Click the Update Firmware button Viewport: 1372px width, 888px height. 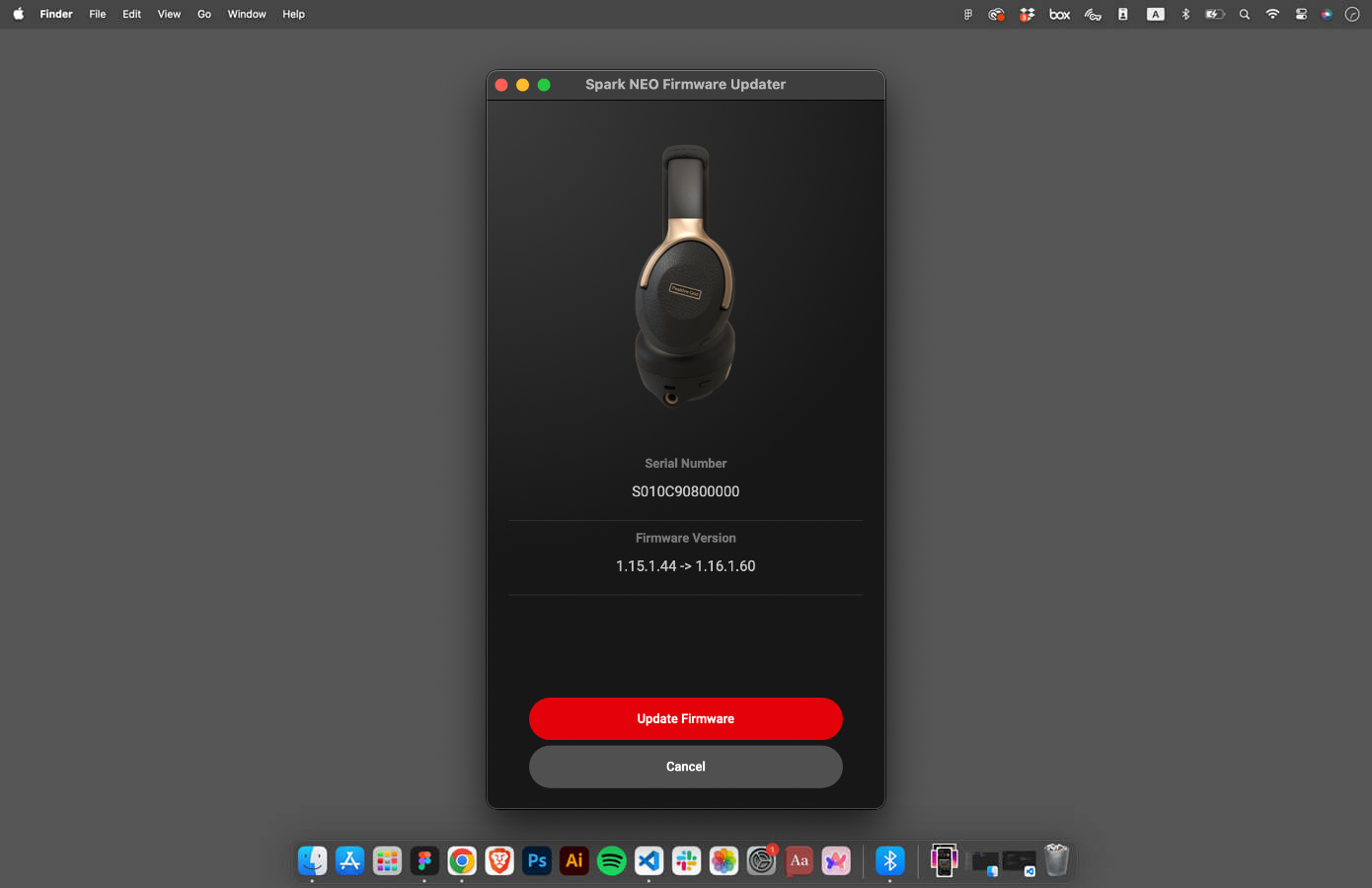(685, 718)
